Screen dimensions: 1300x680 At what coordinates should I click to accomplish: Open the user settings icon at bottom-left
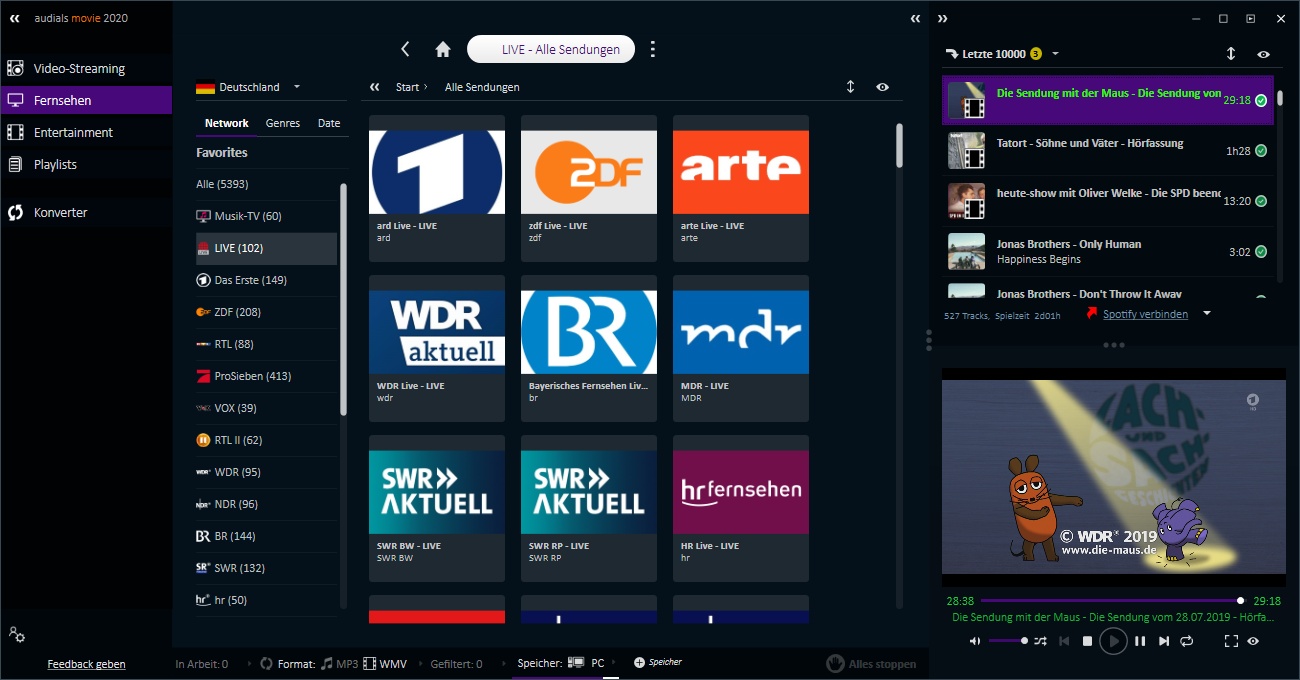coord(16,634)
